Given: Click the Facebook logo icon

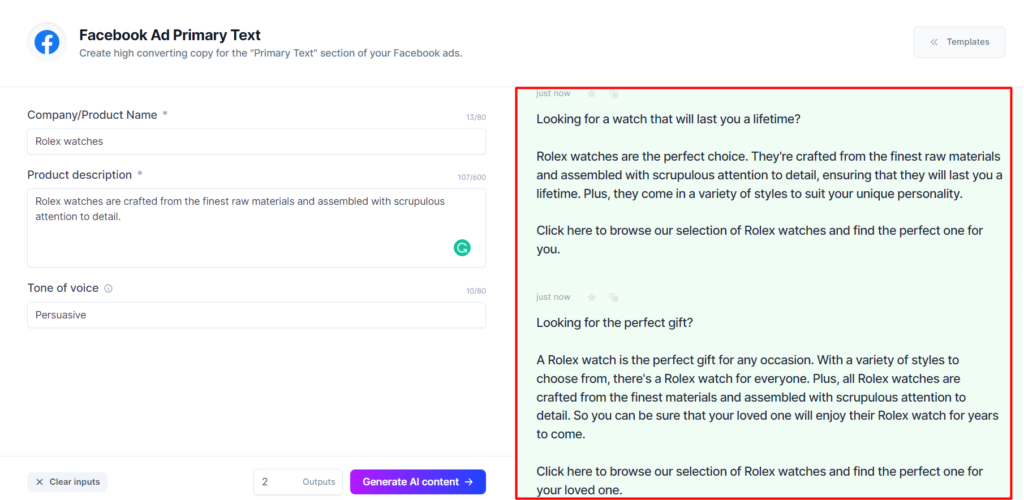Looking at the screenshot, I should tap(46, 42).
